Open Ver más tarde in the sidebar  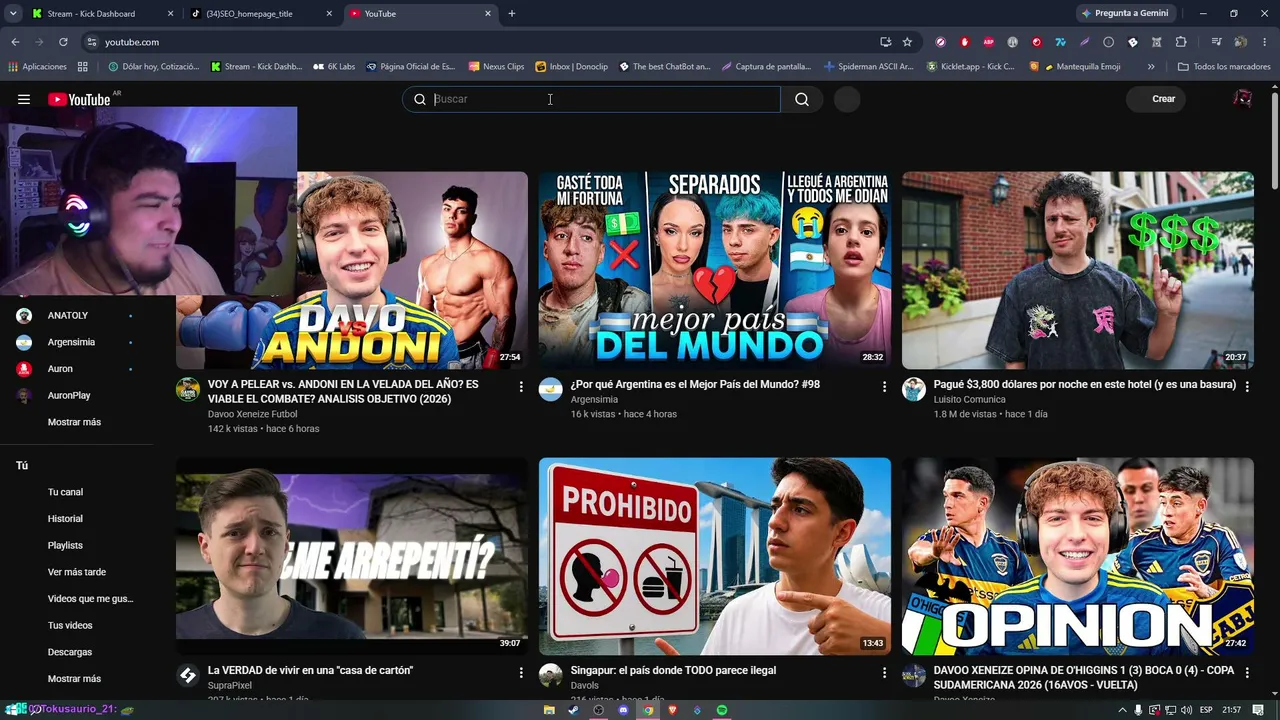[x=77, y=572]
